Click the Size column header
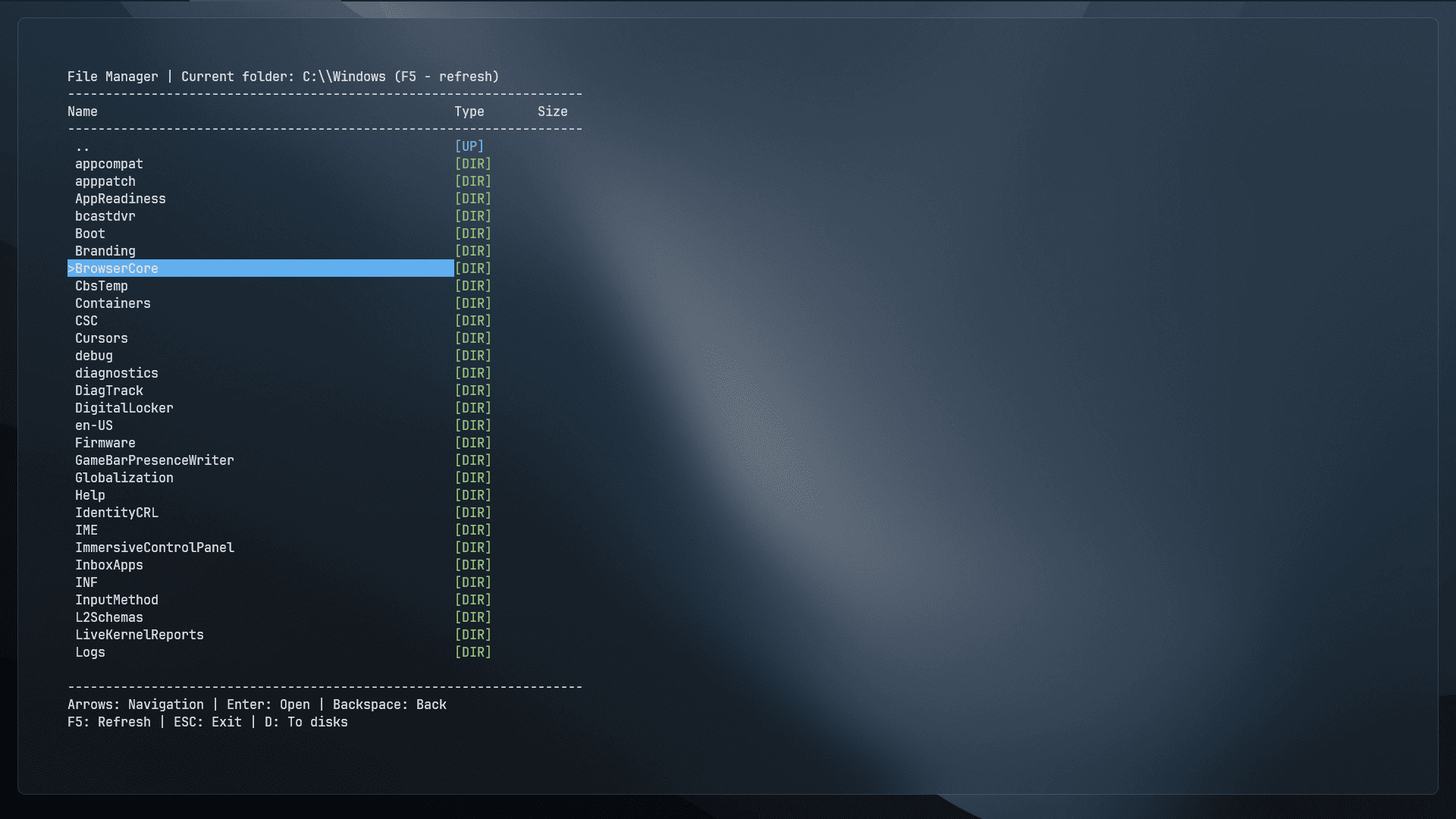Screen dimensions: 1456x819 tap(553, 111)
